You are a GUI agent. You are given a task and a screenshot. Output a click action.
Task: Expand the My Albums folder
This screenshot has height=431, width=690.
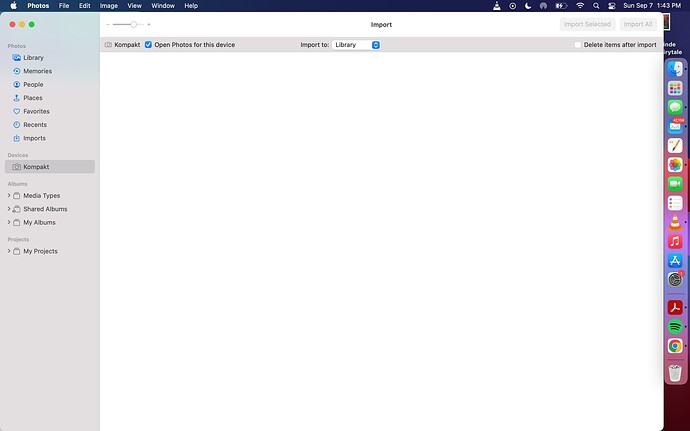point(9,222)
